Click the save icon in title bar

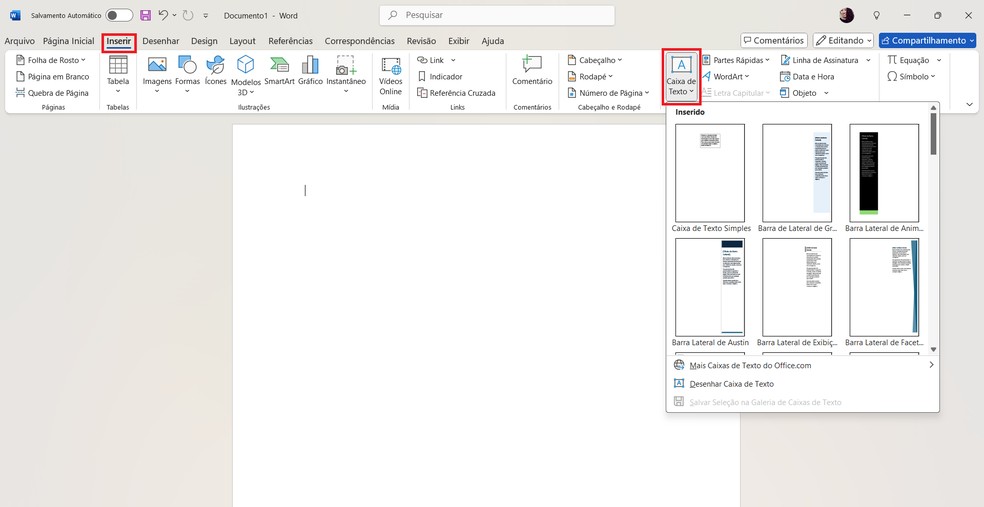pos(146,16)
